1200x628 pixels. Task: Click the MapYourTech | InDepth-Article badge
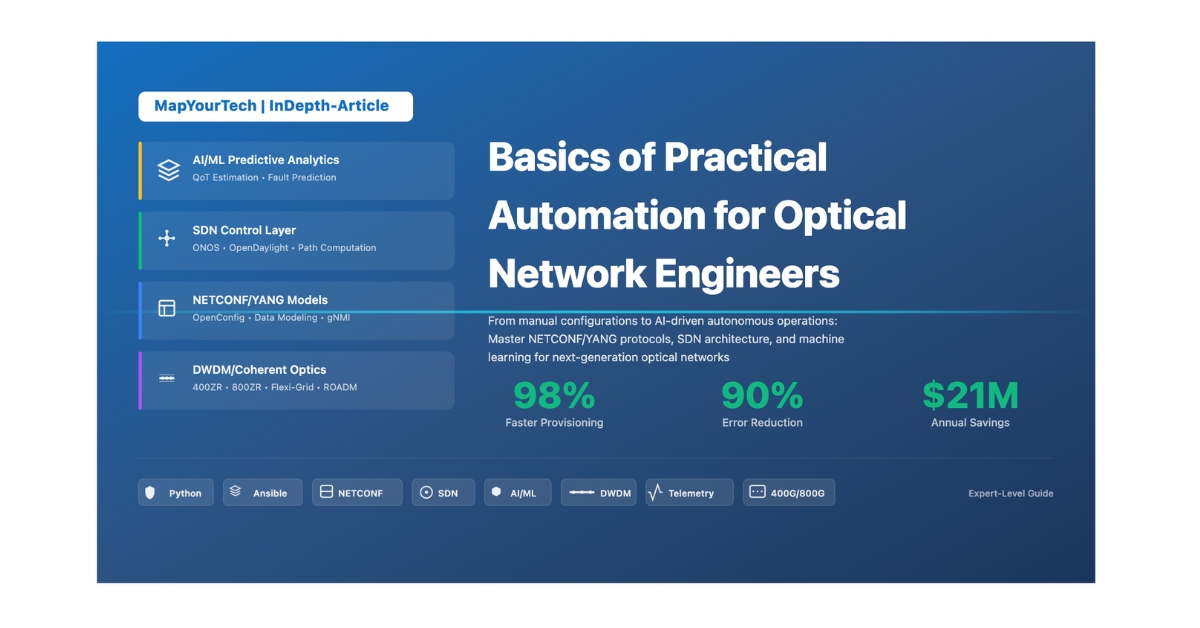coord(275,106)
